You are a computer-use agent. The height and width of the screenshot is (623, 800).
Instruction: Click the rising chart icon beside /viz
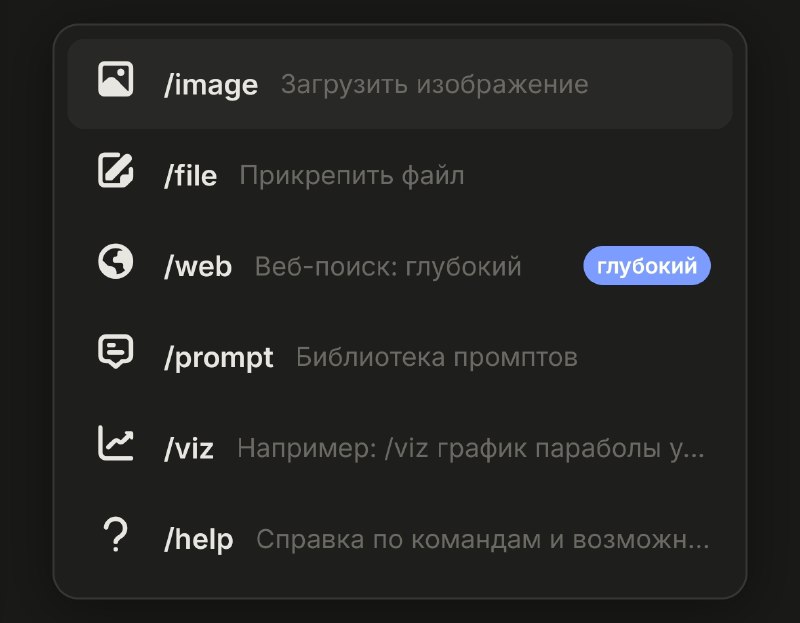pos(116,444)
